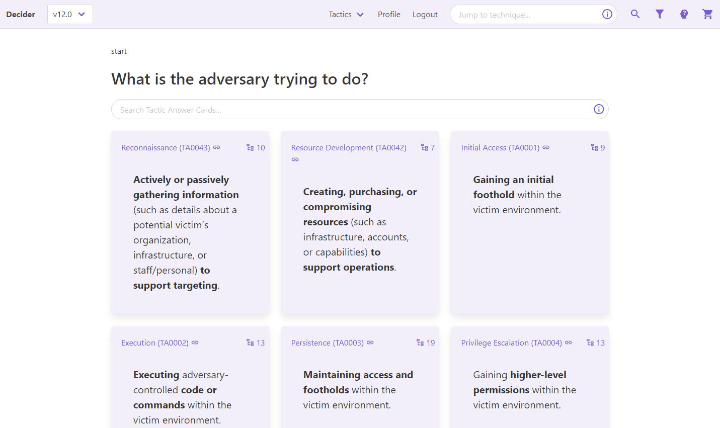This screenshot has height=428, width=720.
Task: Click link icon next to Persistence (TA0003)
Action: click(x=370, y=343)
